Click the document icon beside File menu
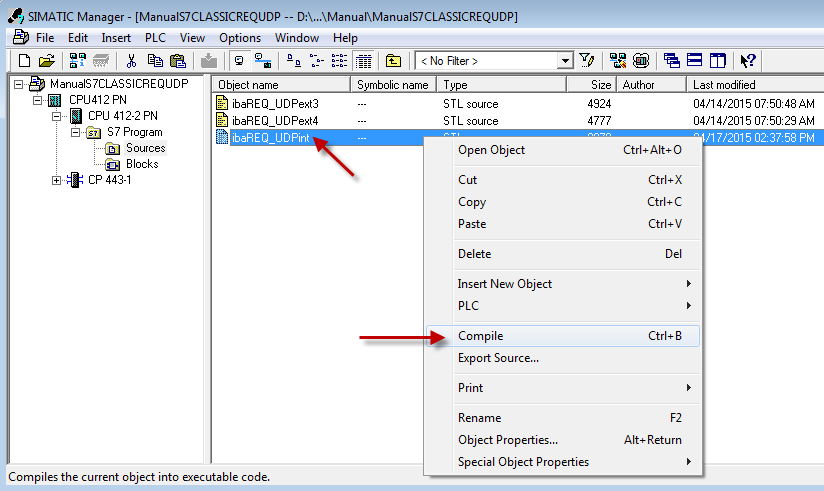Screen dimensions: 824x491 click(20, 37)
